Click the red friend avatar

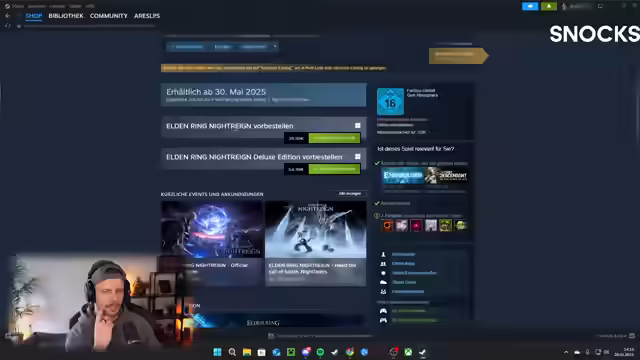(416, 225)
